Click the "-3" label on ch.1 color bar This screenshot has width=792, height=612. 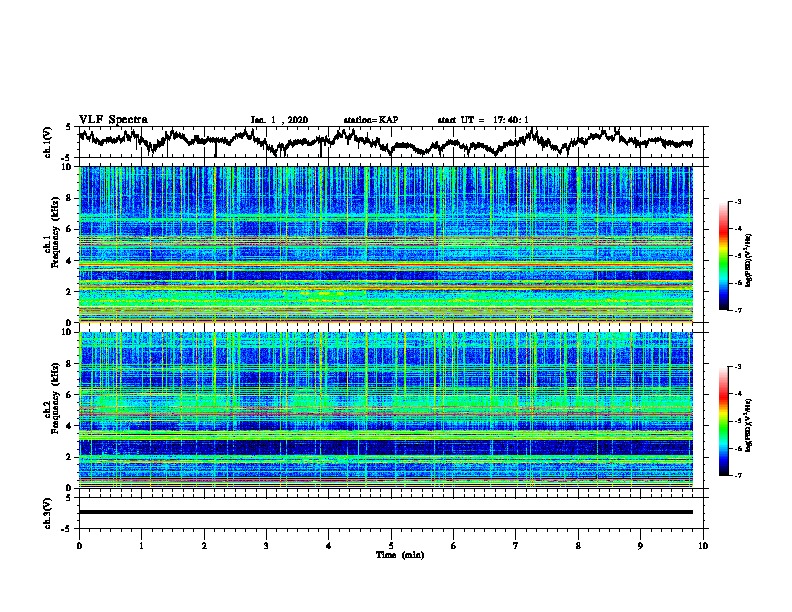tap(737, 202)
